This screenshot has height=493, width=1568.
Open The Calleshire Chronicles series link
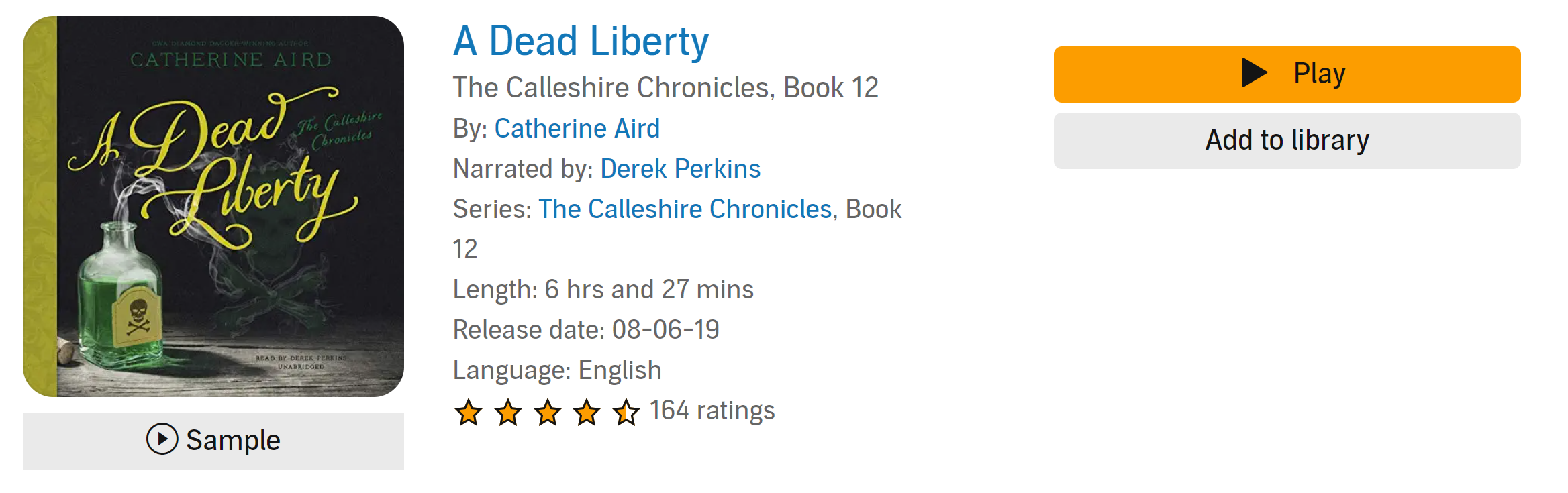click(x=685, y=209)
